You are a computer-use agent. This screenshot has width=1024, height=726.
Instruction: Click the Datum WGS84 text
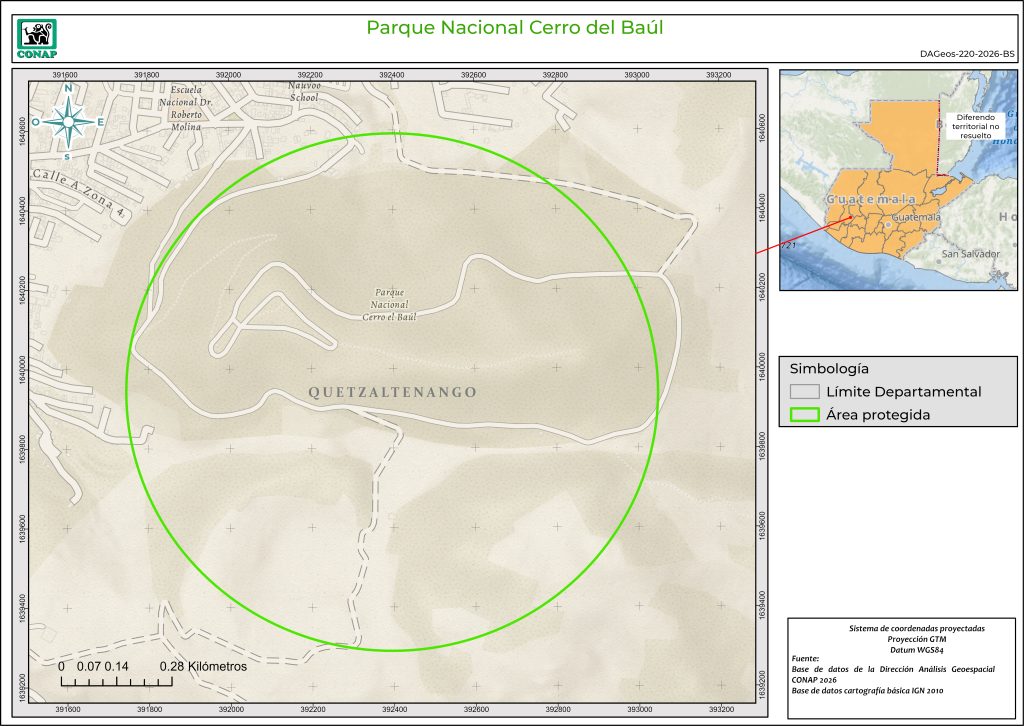tap(916, 648)
